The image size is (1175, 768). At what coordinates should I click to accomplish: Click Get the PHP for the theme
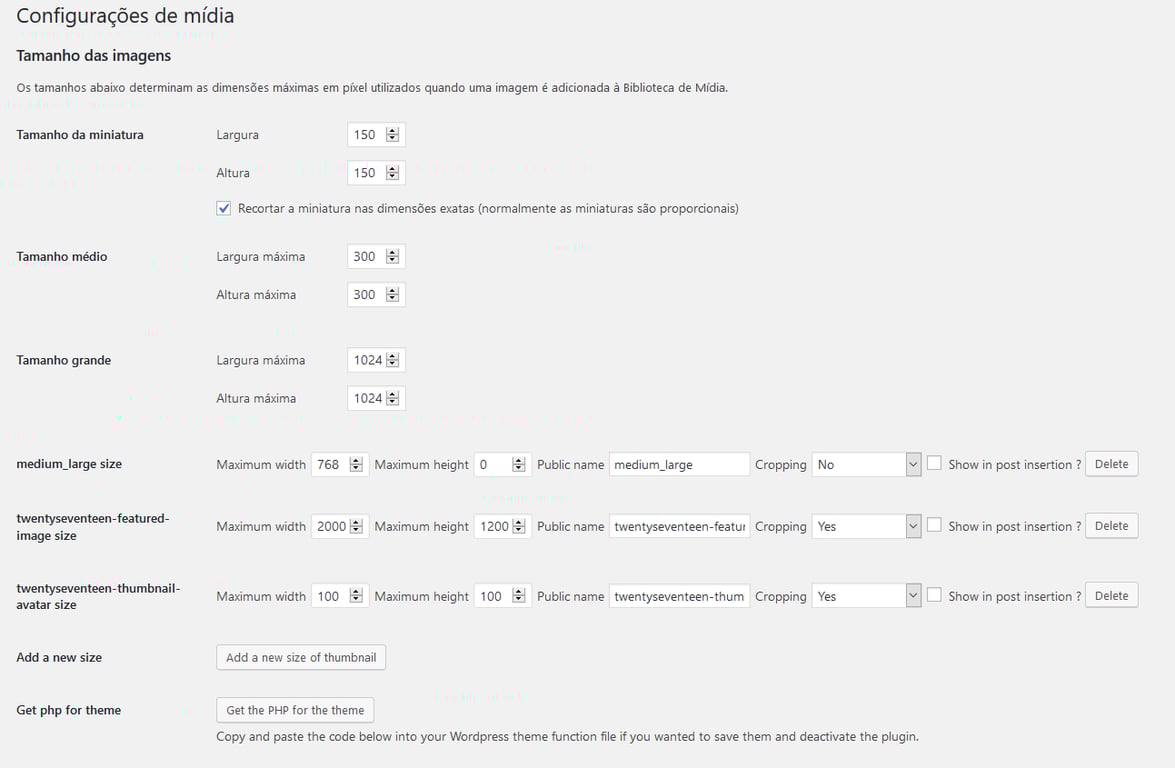[295, 709]
